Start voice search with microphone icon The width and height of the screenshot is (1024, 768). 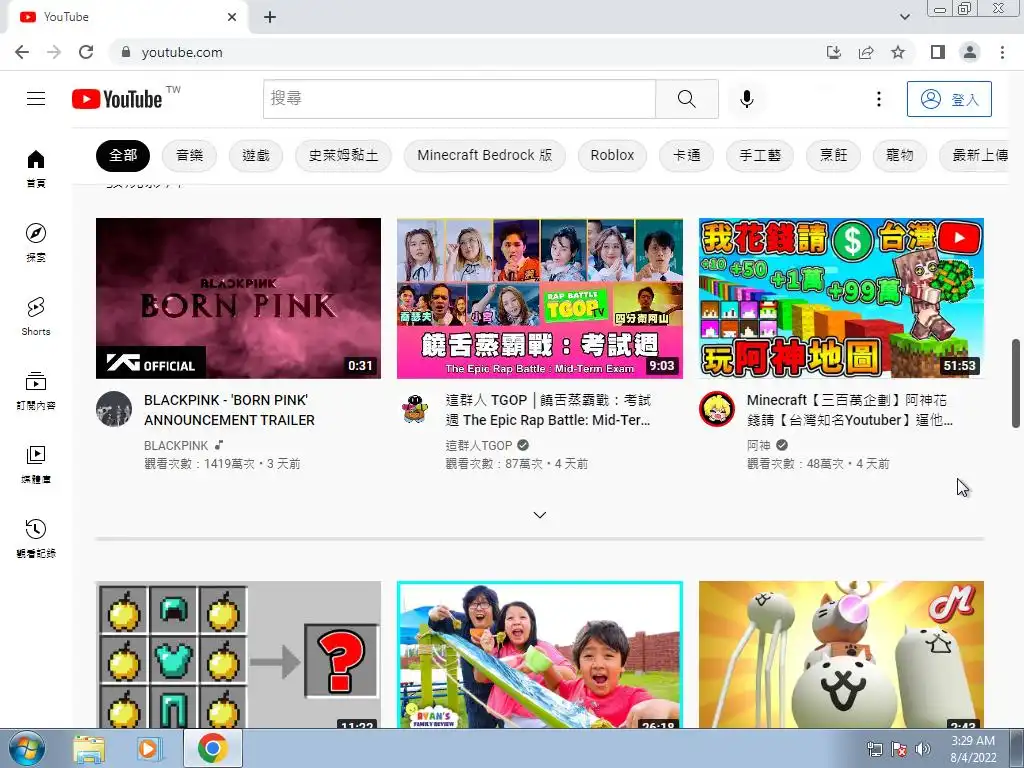coord(746,99)
